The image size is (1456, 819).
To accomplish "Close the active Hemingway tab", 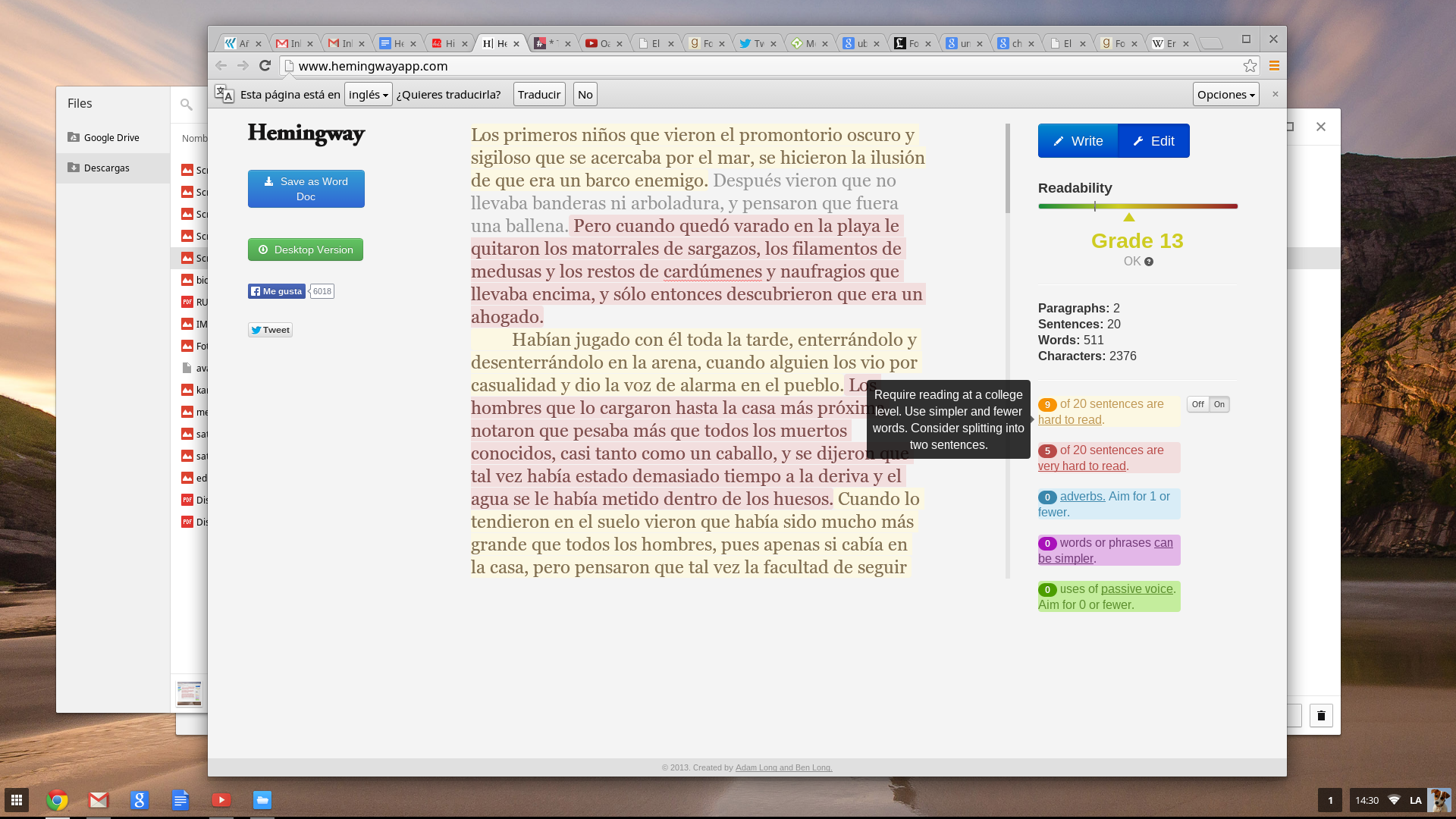I will pyautogui.click(x=516, y=44).
